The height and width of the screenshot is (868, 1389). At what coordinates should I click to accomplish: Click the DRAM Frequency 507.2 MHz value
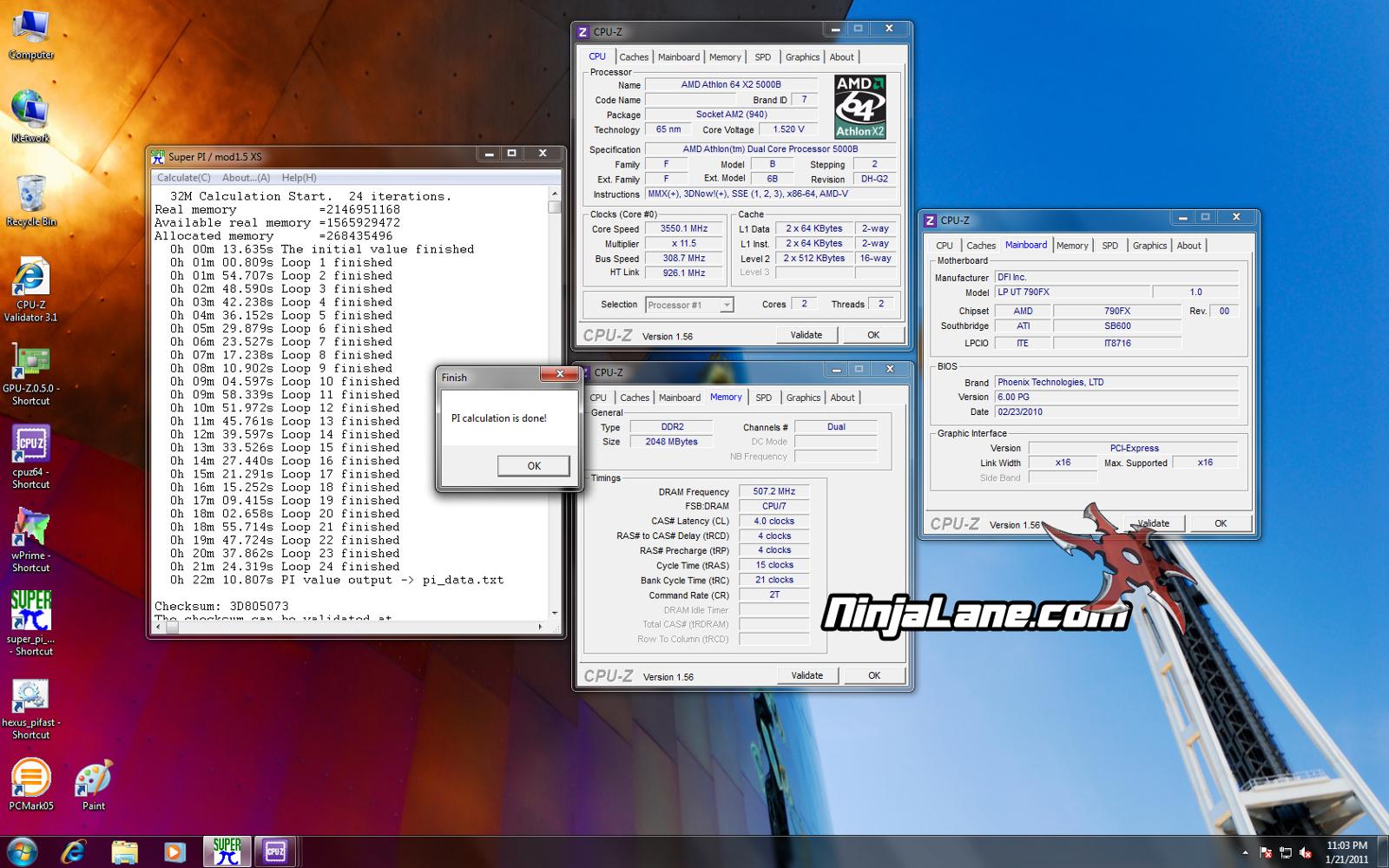click(774, 491)
